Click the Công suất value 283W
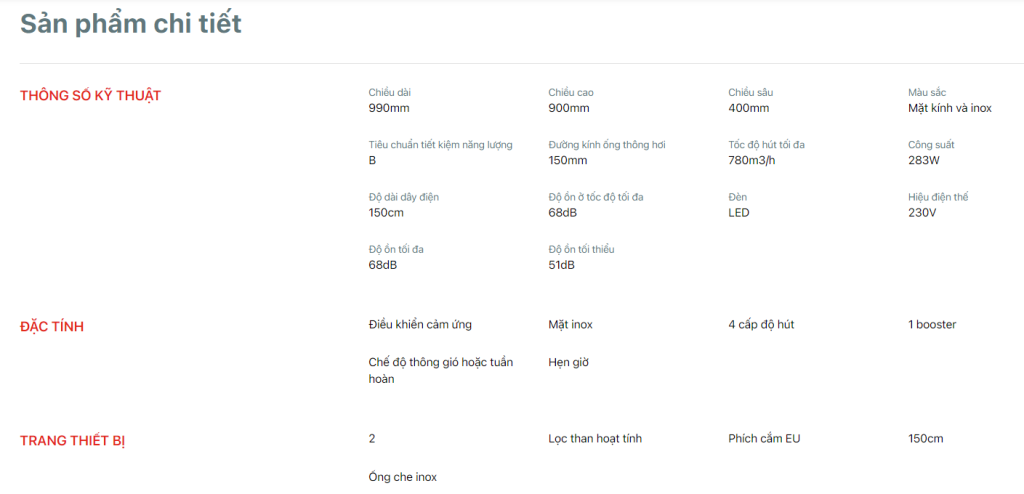The height and width of the screenshot is (494, 1024). pyautogui.click(x=924, y=160)
